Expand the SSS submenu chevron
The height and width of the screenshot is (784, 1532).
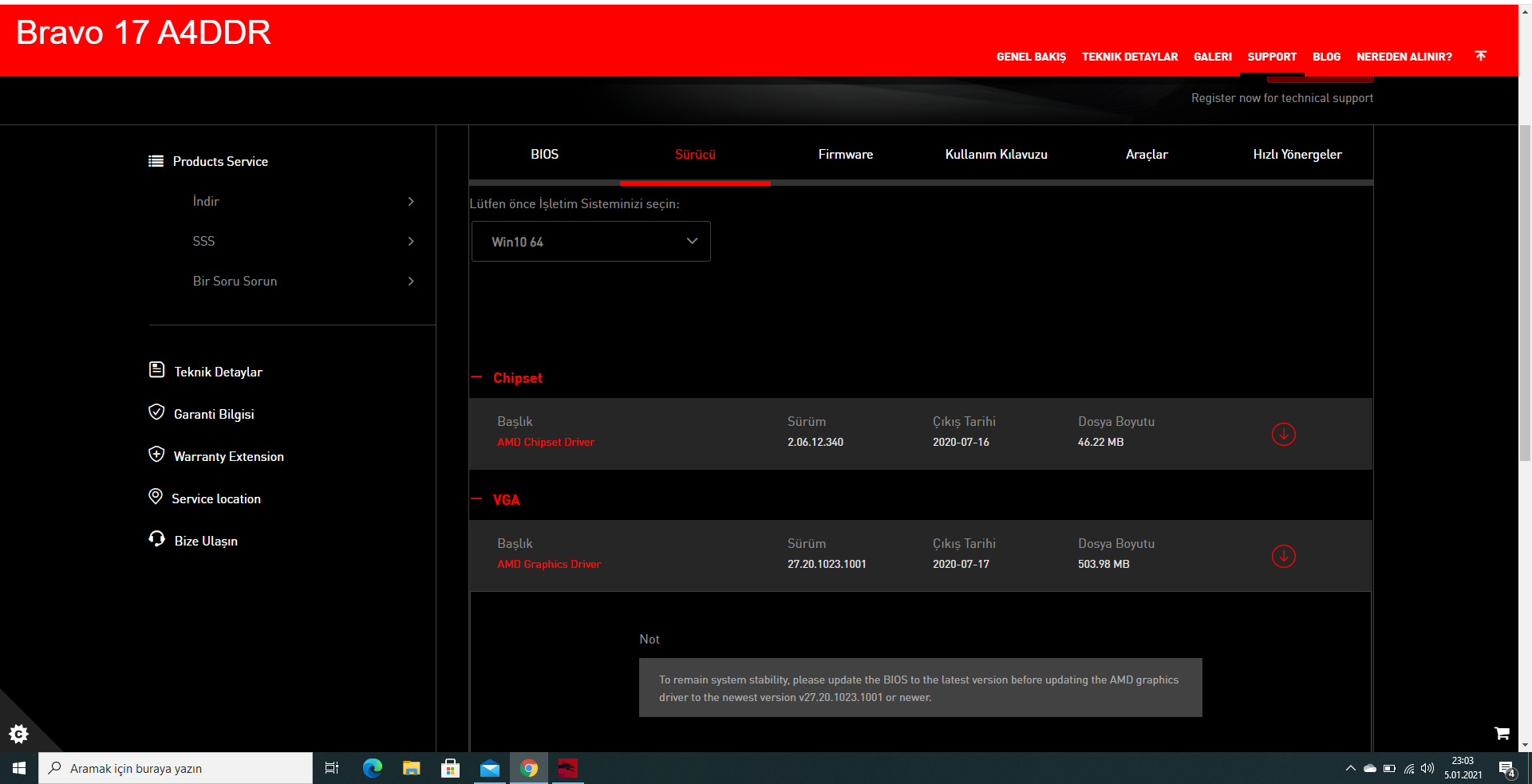[411, 242]
